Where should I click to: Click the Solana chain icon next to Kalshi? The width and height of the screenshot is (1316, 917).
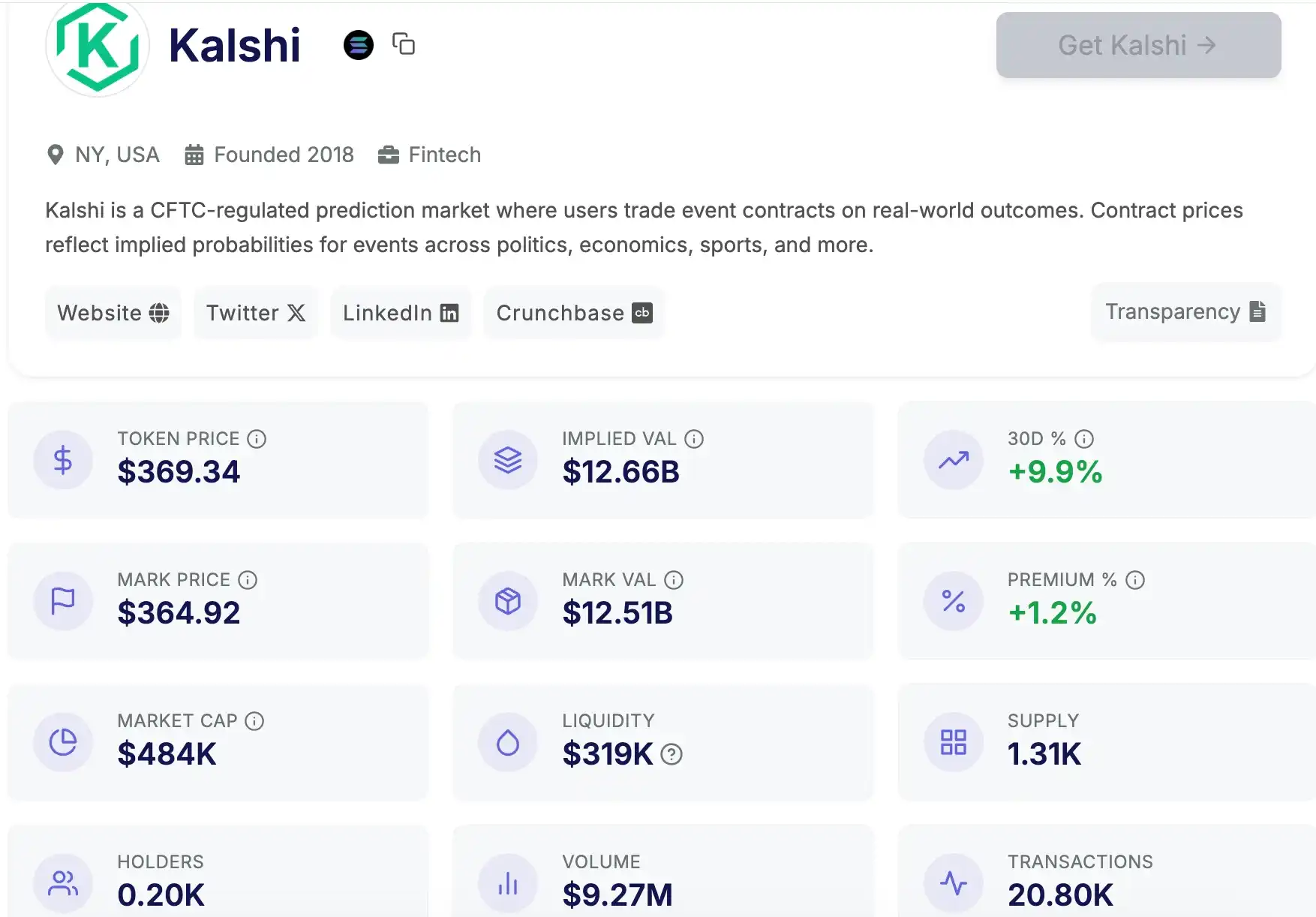point(359,45)
